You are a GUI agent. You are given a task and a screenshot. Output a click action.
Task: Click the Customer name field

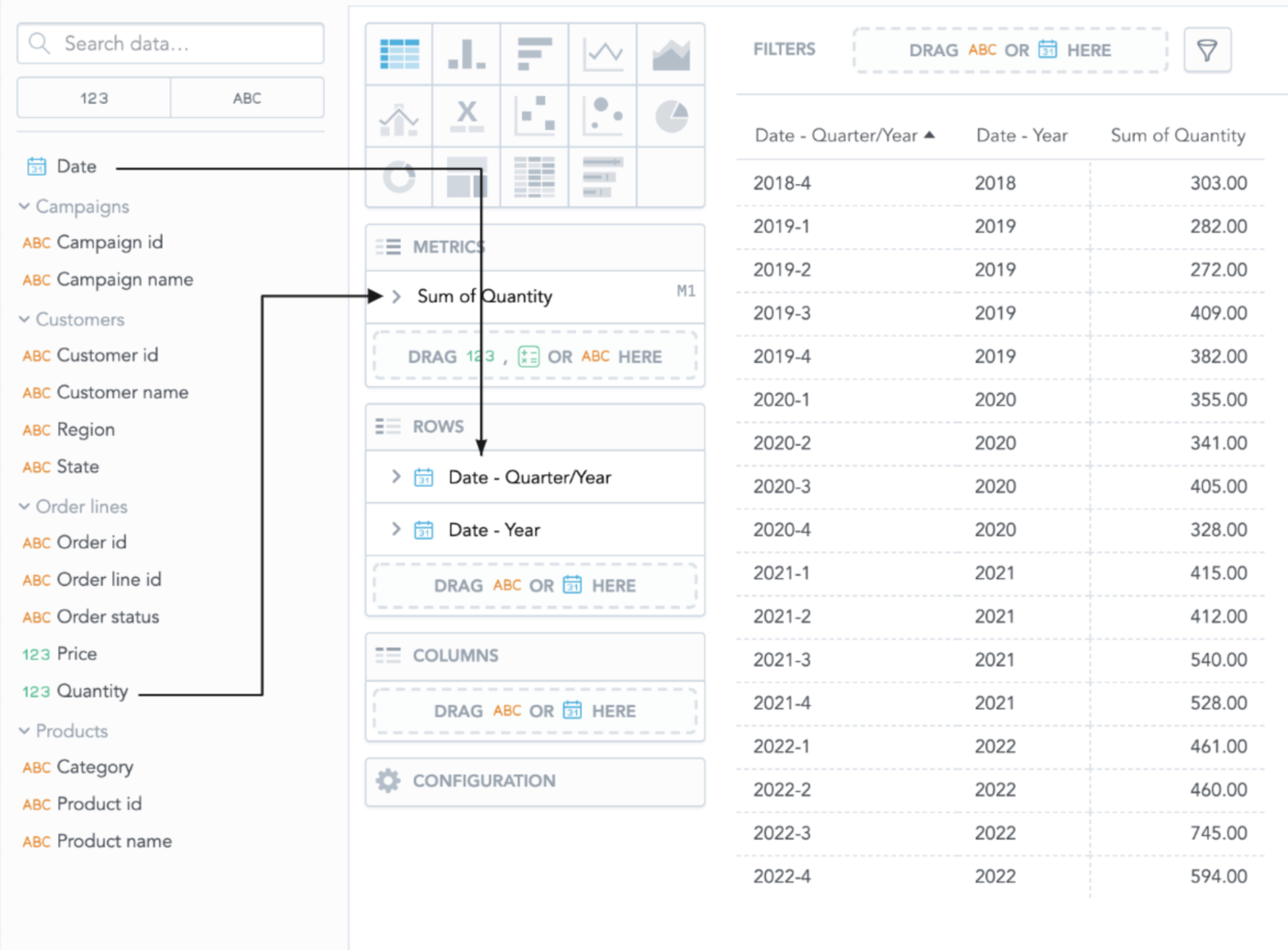[122, 392]
